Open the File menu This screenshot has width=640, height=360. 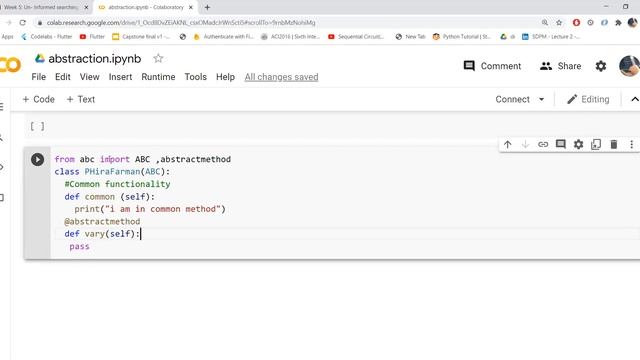38,77
